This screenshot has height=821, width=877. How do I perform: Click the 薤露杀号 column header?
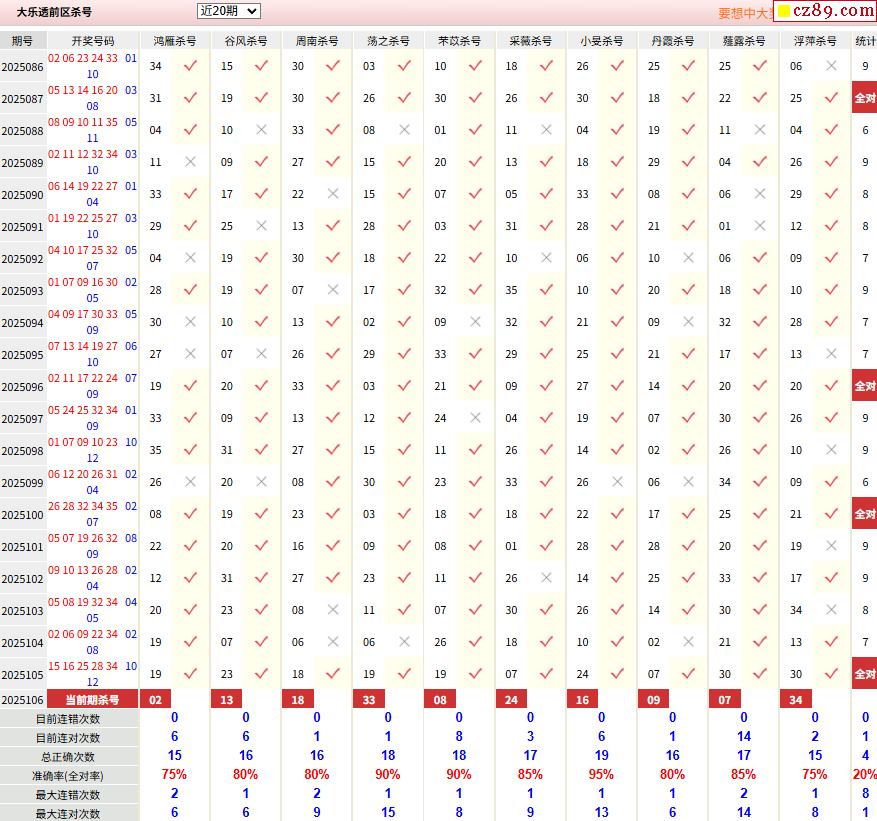[x=743, y=41]
